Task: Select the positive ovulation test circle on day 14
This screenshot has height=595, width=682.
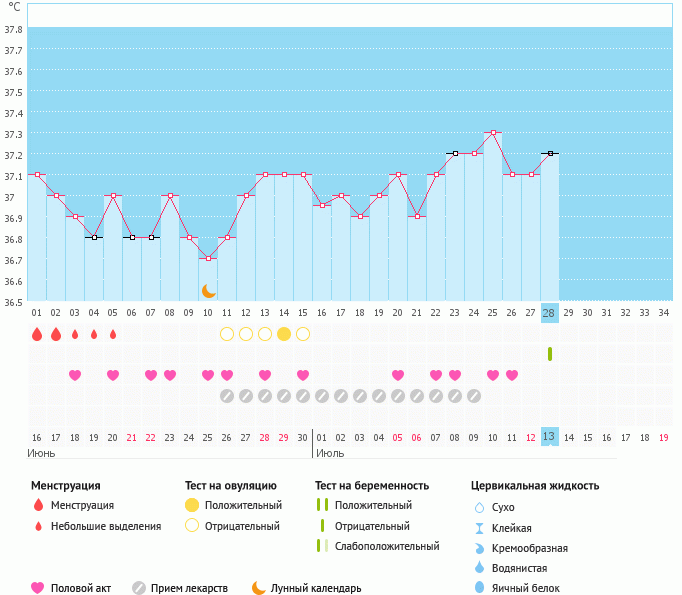Action: click(x=284, y=334)
